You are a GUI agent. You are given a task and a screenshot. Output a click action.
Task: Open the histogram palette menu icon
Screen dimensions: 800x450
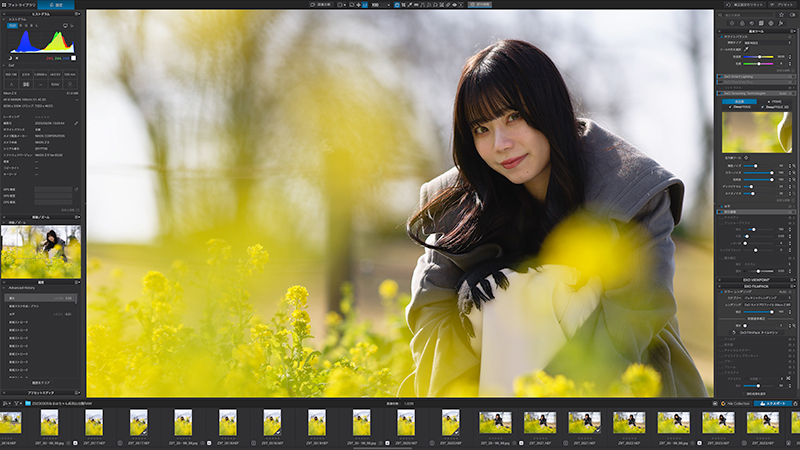pos(77,14)
